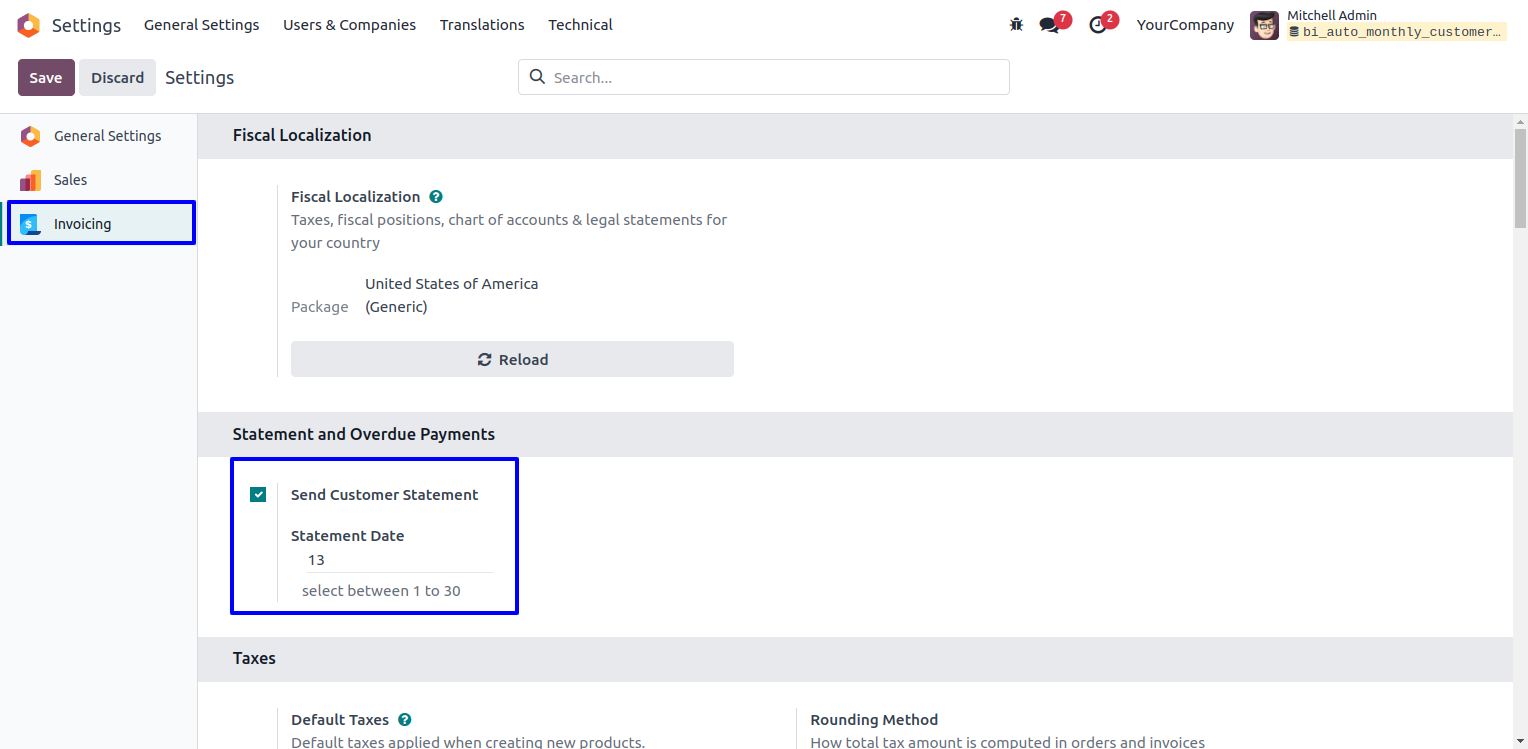Click the Sales sidebar icon
This screenshot has height=749, width=1528.
pyautogui.click(x=30, y=180)
